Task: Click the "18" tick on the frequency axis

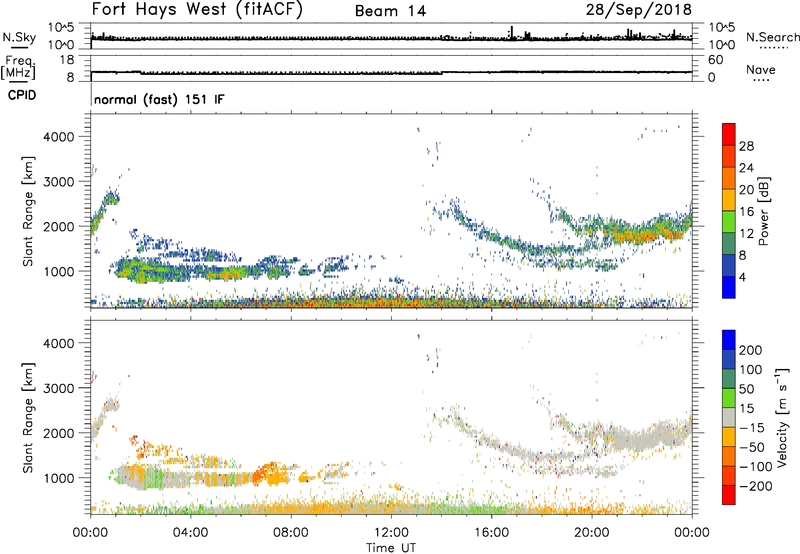Action: pos(67,60)
